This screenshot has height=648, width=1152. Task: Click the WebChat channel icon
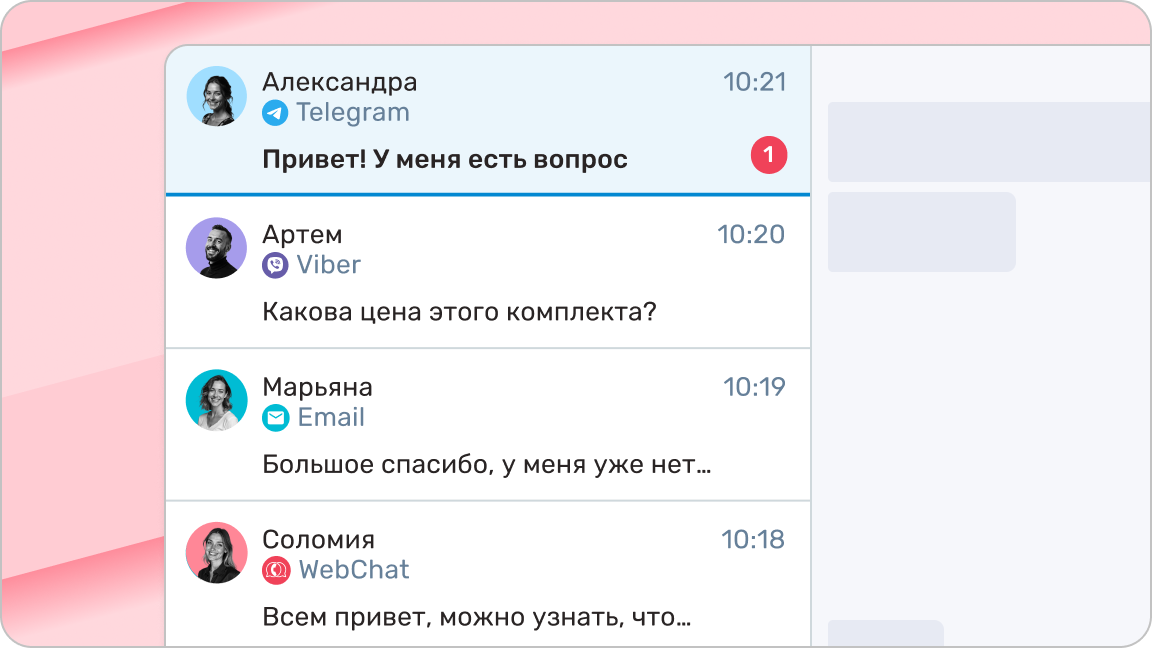click(275, 570)
